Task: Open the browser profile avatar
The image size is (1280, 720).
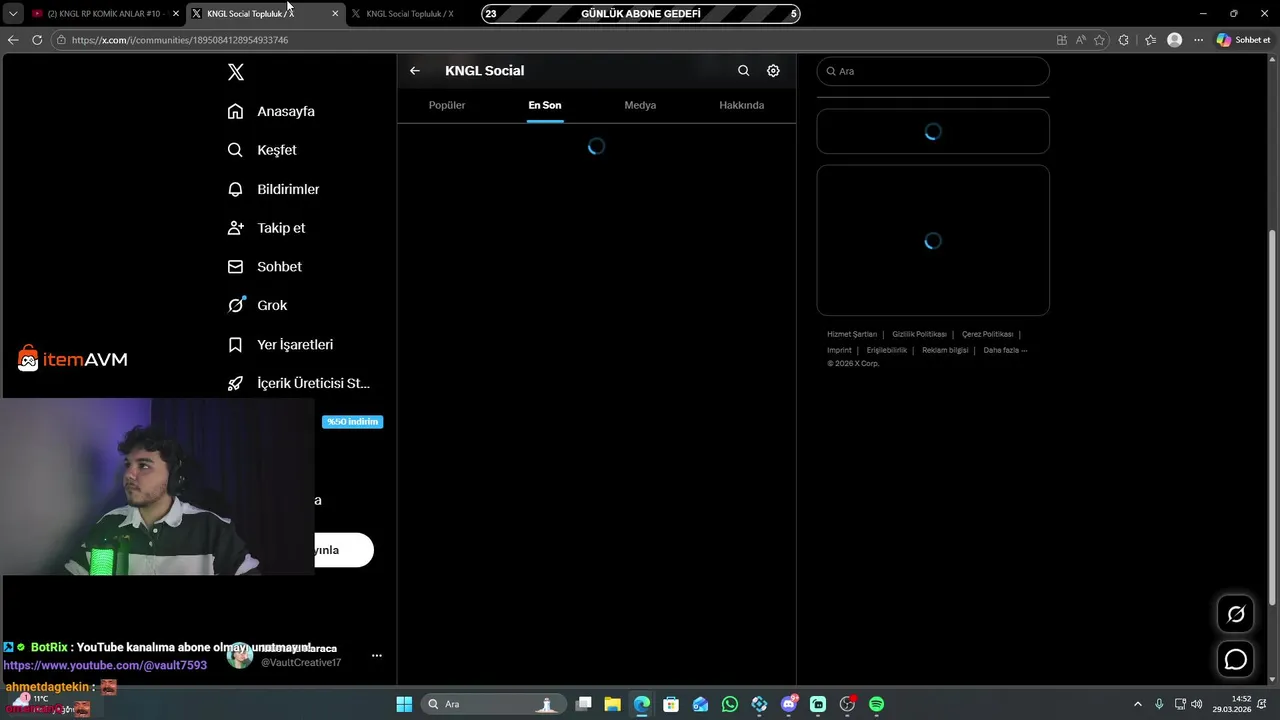Action: [x=1175, y=40]
